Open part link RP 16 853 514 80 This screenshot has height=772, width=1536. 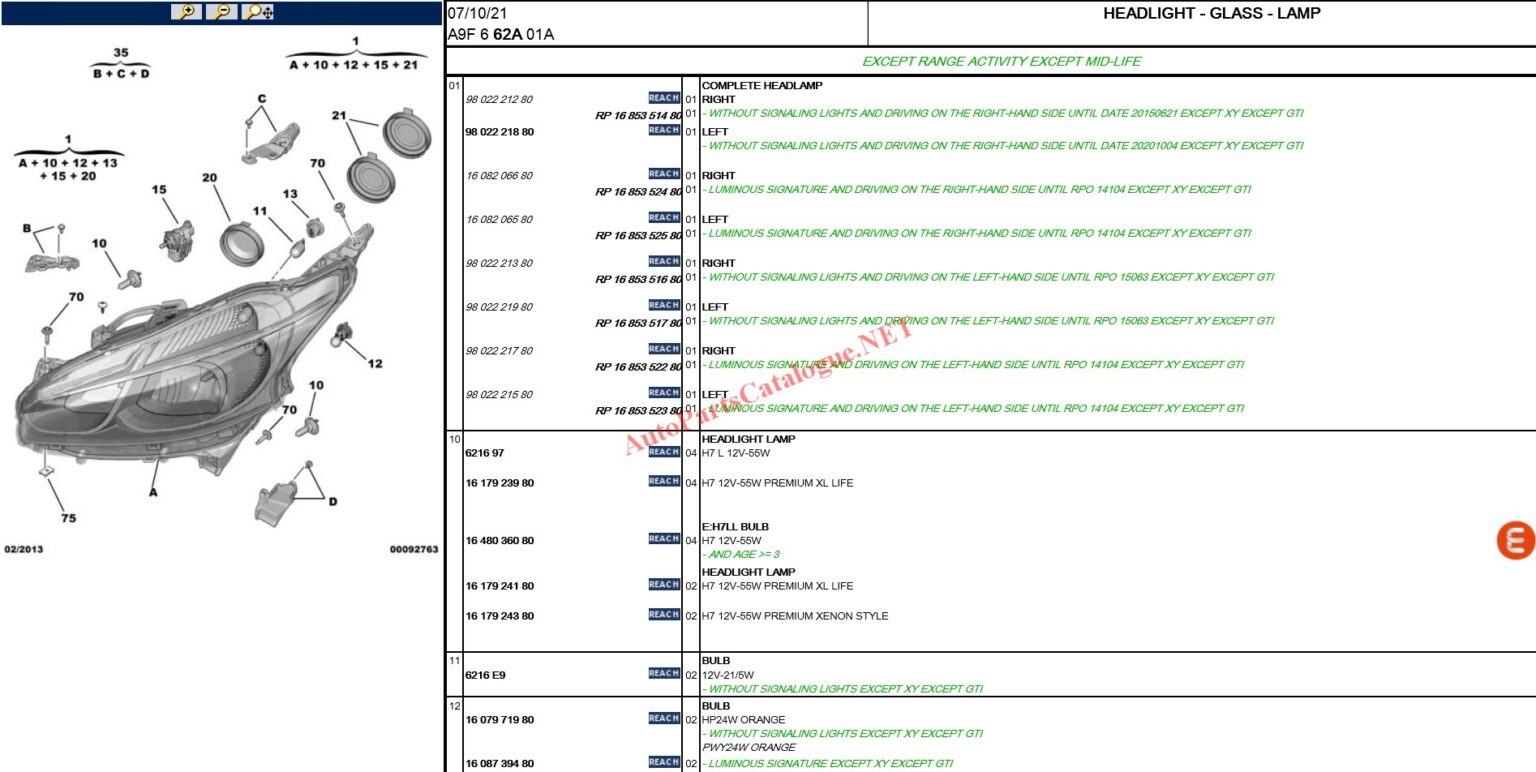(x=637, y=113)
